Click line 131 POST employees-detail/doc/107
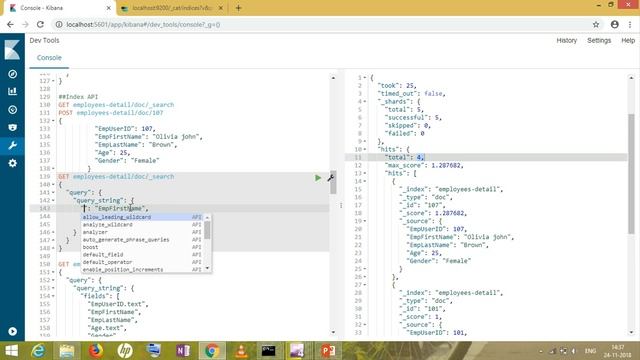Screen dimensions: 640x360 point(111,113)
